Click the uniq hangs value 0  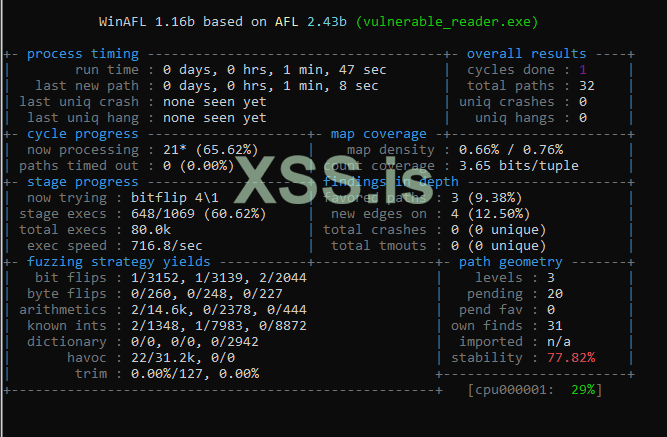583,118
